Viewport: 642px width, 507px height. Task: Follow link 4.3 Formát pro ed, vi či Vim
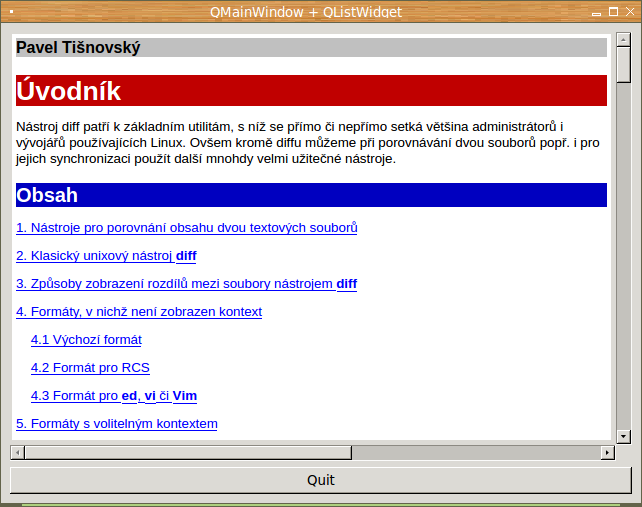pyautogui.click(x=114, y=396)
